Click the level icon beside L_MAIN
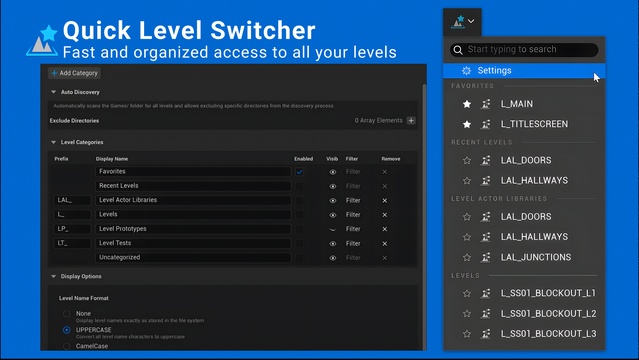 (485, 104)
